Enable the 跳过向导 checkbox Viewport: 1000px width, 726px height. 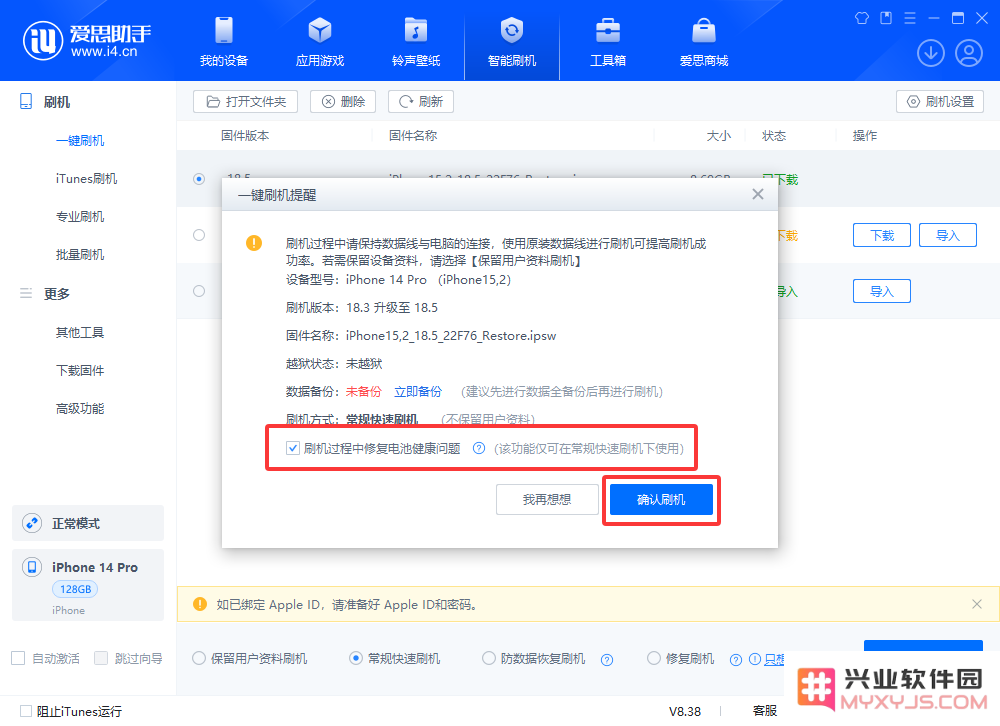(101, 658)
